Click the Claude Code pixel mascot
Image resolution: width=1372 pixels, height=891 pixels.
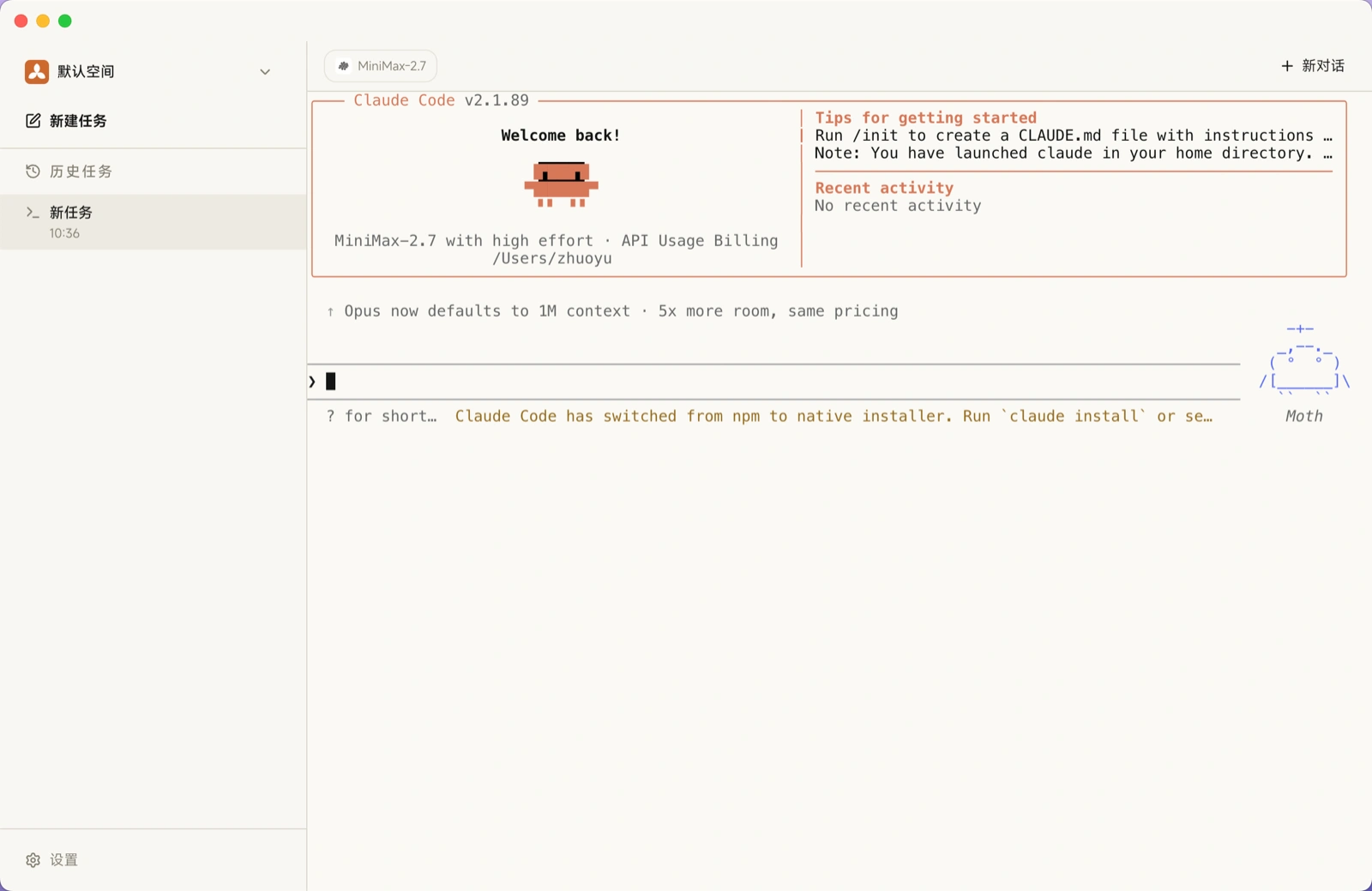pyautogui.click(x=561, y=184)
